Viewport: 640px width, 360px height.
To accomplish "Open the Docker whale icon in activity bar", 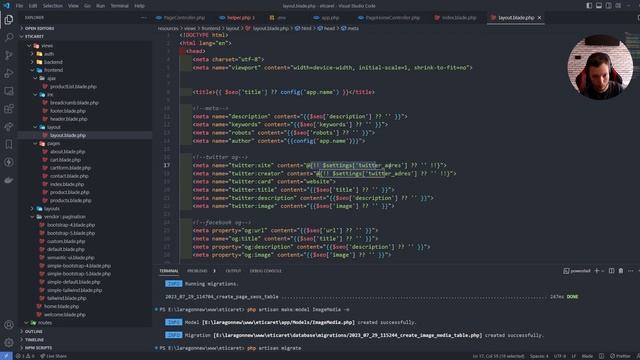I will tap(9, 180).
